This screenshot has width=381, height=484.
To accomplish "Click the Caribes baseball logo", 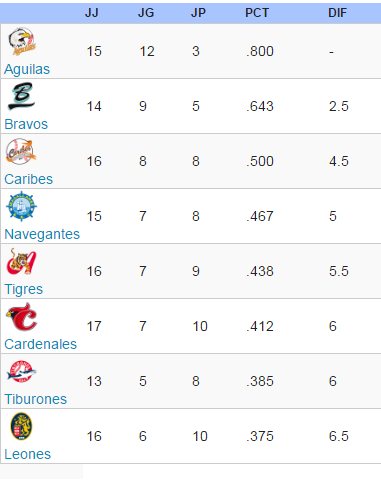I will [21, 151].
